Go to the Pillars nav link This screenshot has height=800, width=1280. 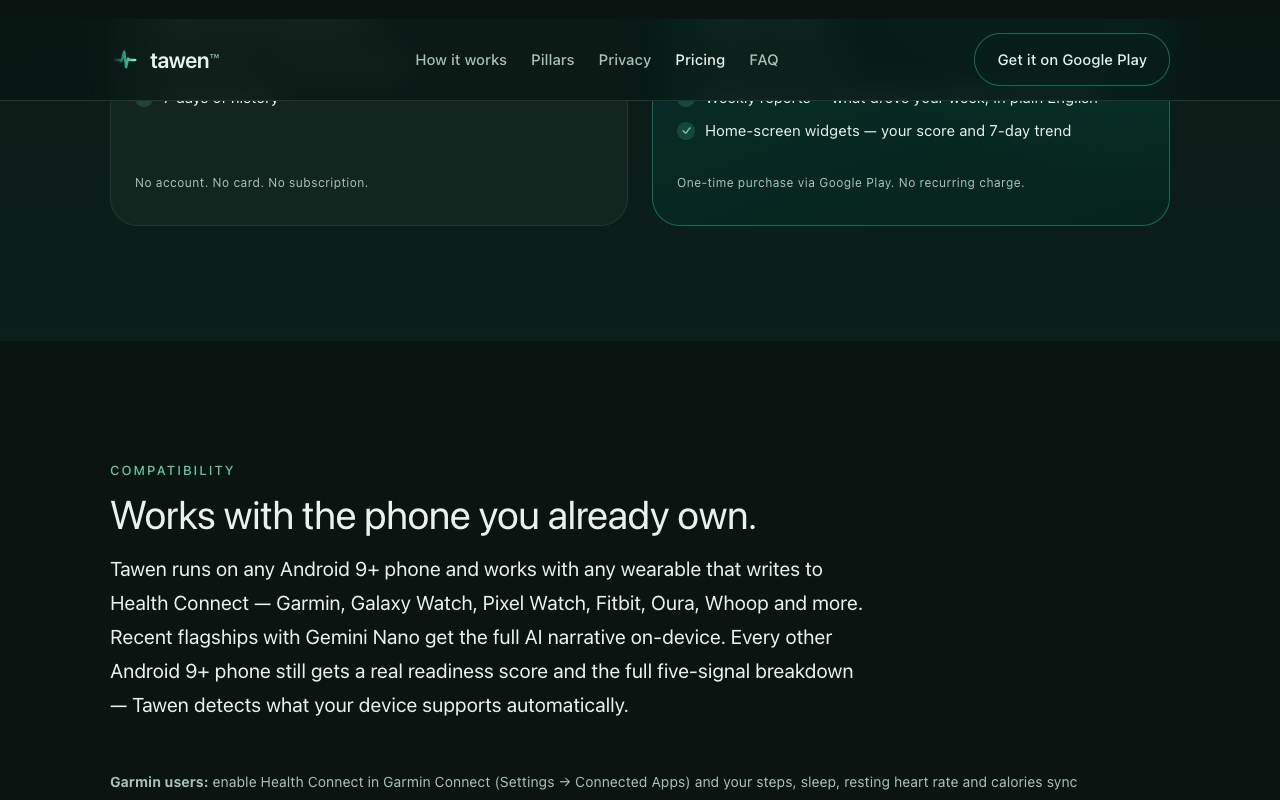(552, 60)
